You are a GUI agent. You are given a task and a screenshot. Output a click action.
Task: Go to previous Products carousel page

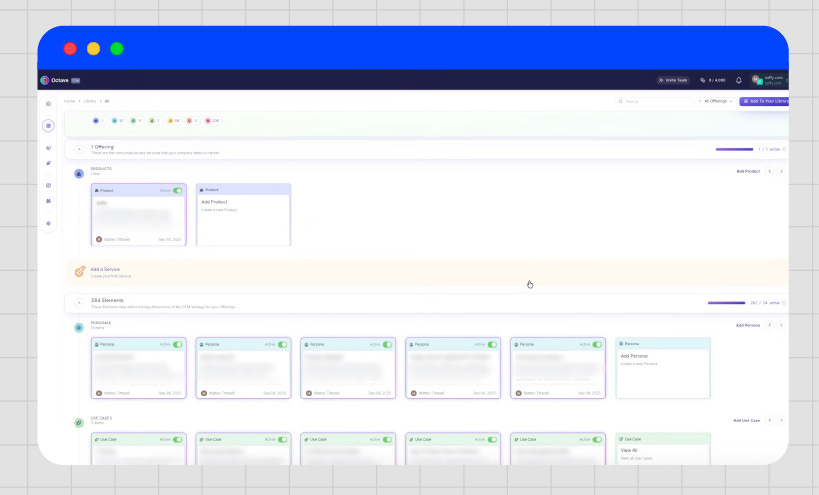coord(769,171)
